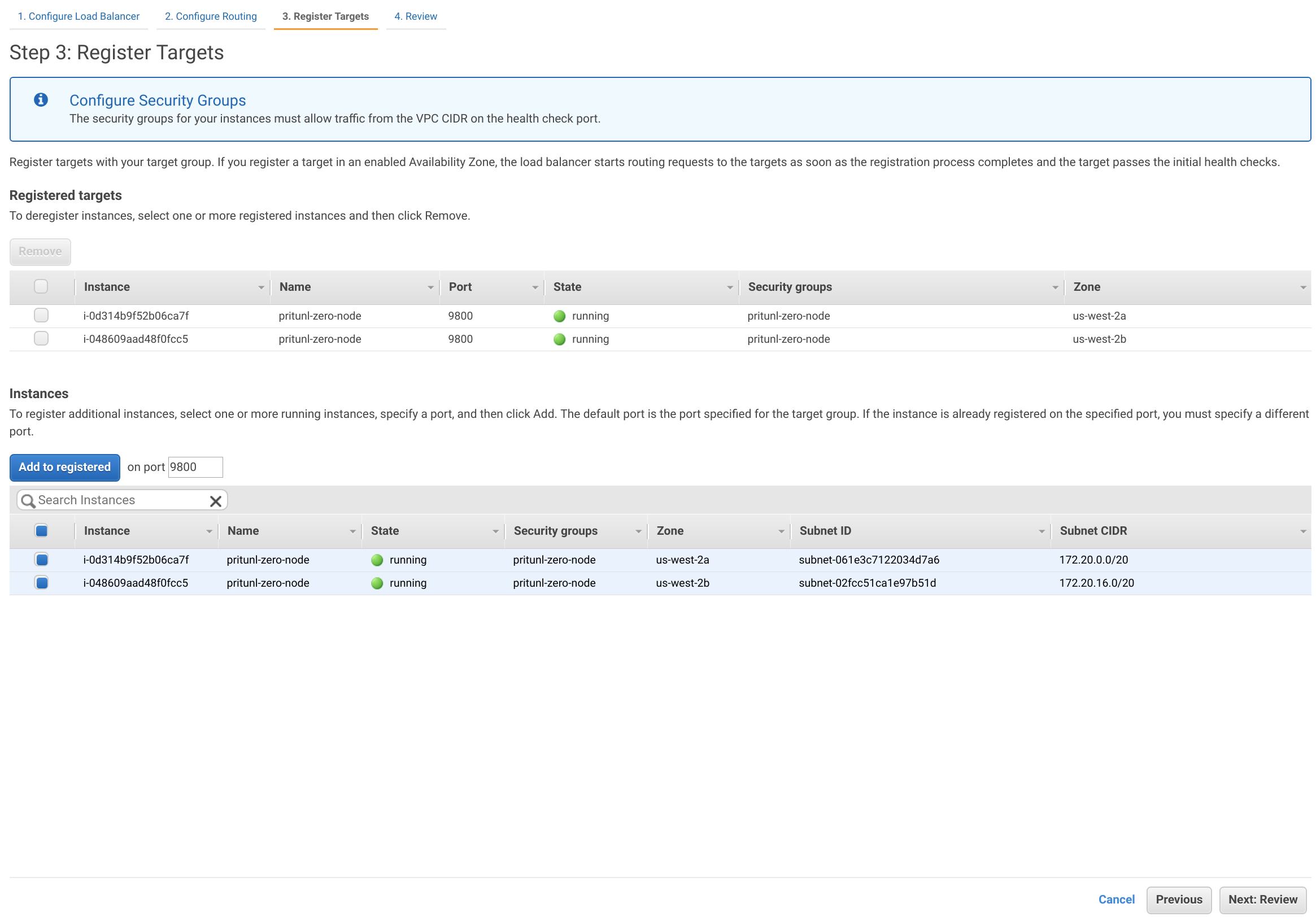
Task: Click green running status dot for registered i-048609aad48f0fcc5
Action: [x=559, y=339]
